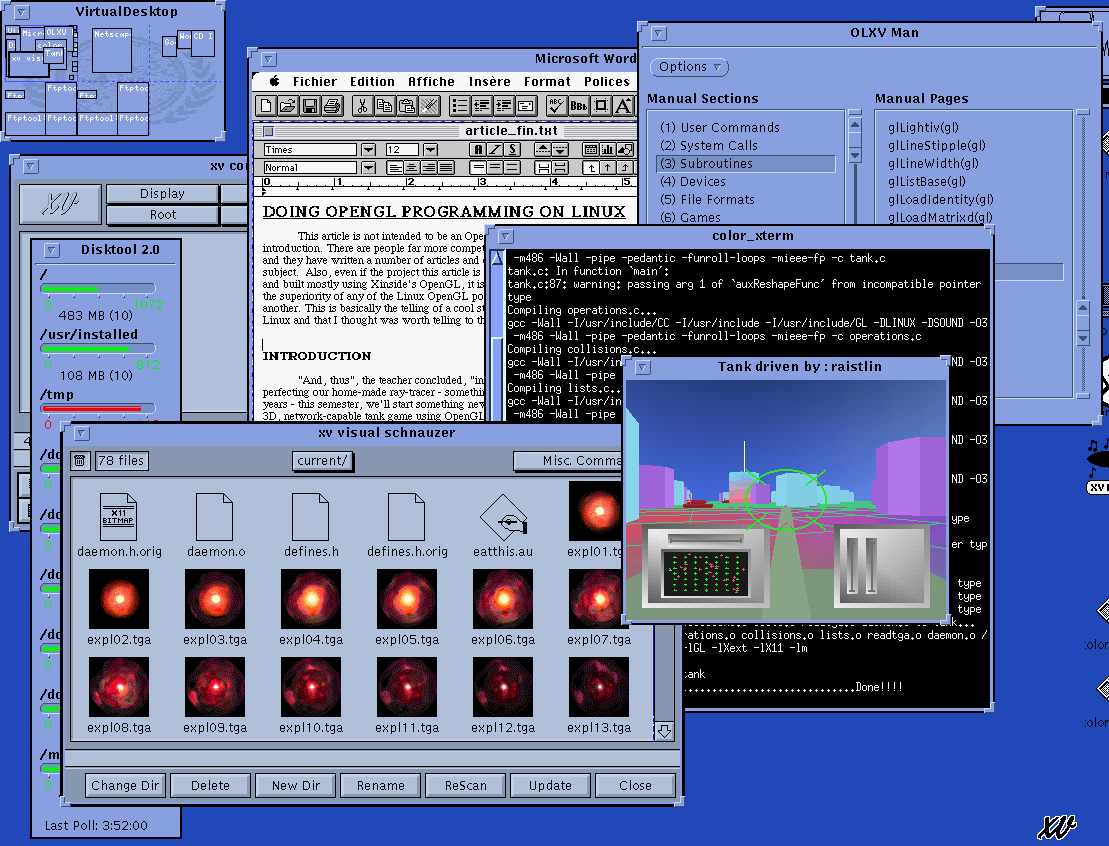
Task: Select single line spacing button
Action: [478, 168]
